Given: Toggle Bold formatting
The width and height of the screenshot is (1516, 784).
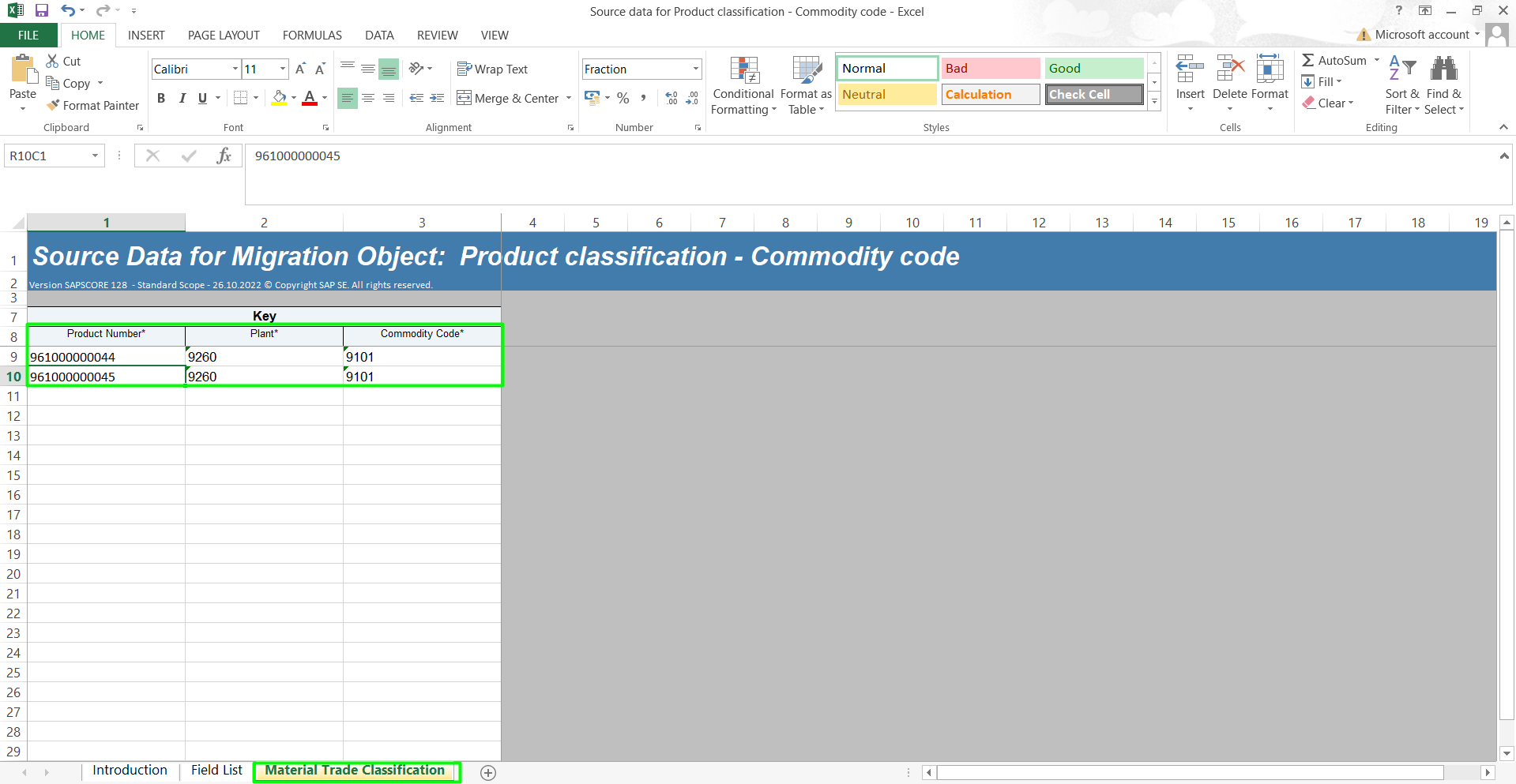Looking at the screenshot, I should (x=161, y=98).
